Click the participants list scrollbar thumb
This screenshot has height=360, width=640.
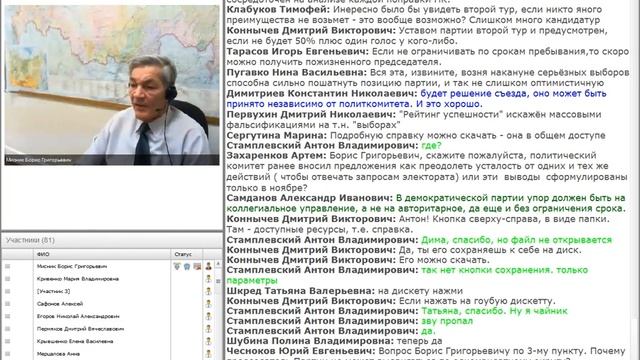218,281
